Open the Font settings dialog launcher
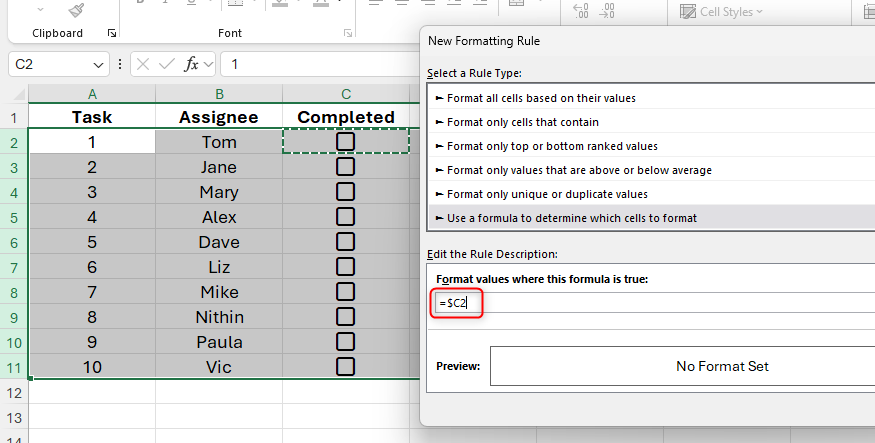Screen dimensions: 875x443 [347, 33]
